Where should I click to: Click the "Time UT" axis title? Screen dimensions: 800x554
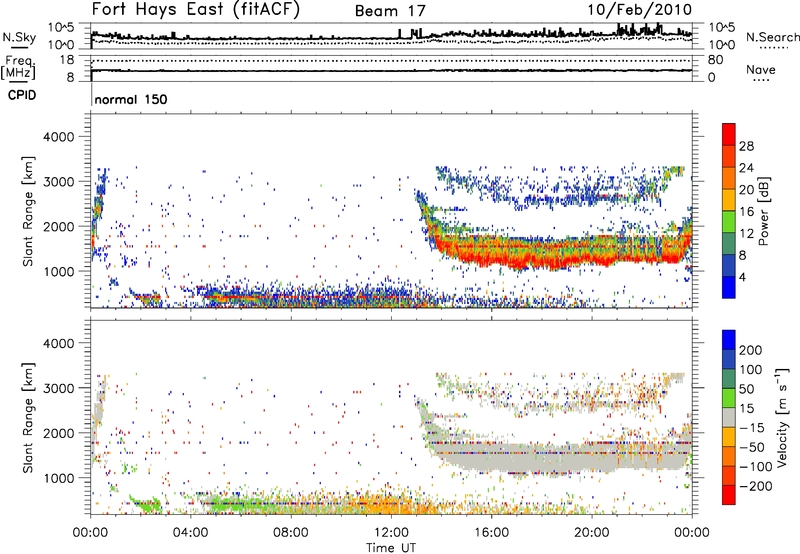(x=391, y=547)
